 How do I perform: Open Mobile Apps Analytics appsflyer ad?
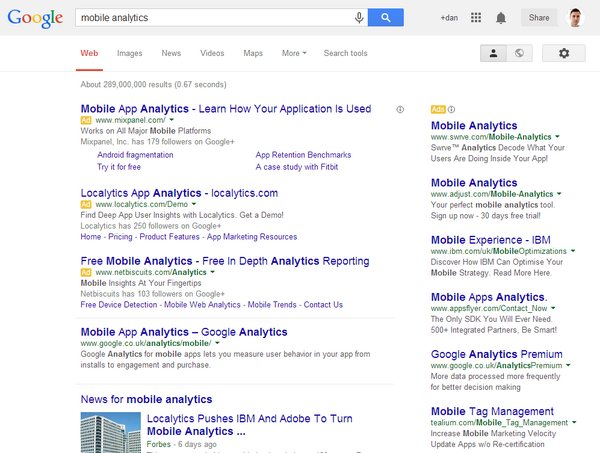pyautogui.click(x=489, y=297)
